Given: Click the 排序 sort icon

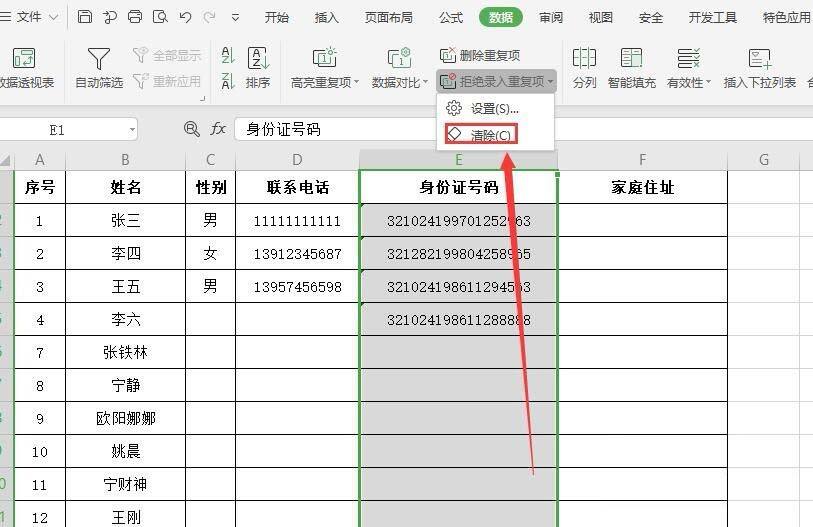Looking at the screenshot, I should tap(258, 58).
